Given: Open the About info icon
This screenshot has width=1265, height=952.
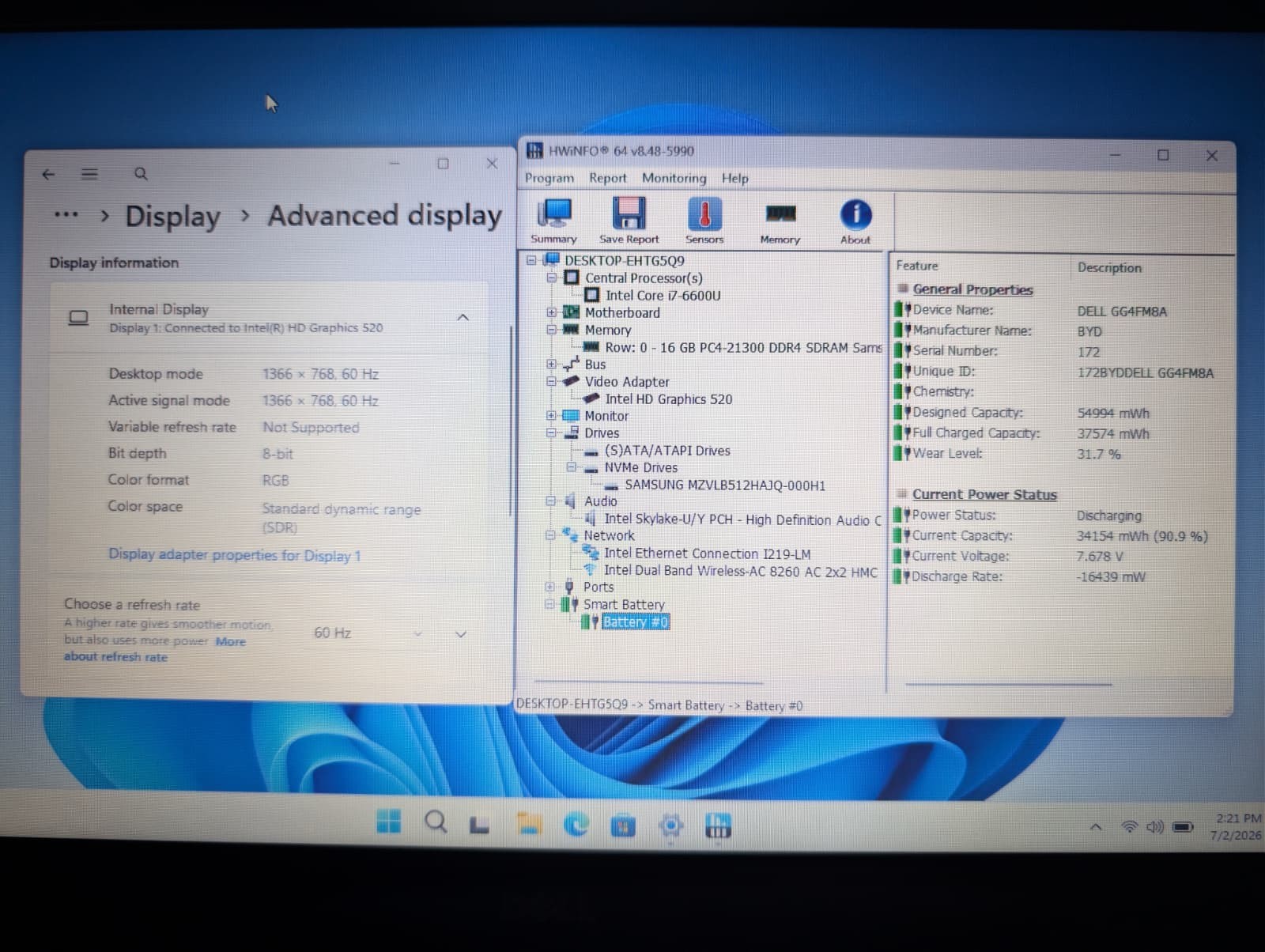Looking at the screenshot, I should [x=855, y=221].
